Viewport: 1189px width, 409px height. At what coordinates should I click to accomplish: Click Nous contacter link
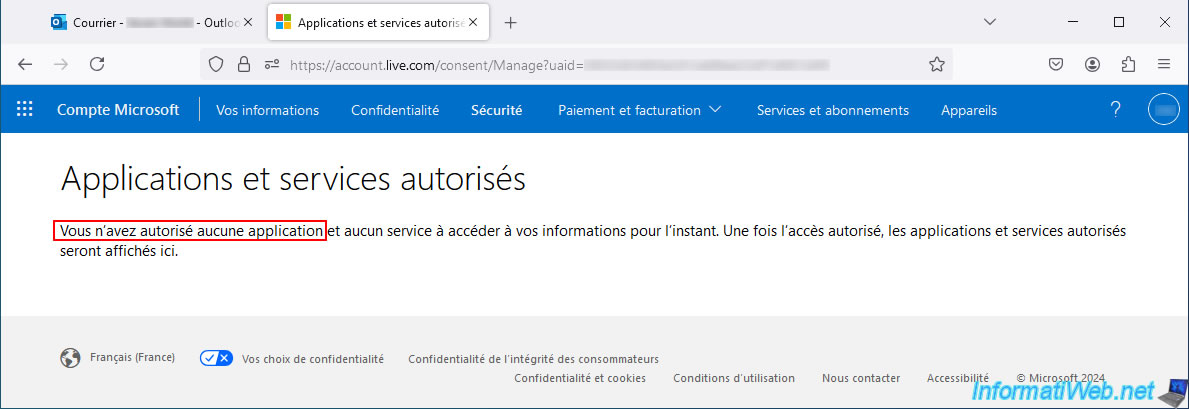861,378
